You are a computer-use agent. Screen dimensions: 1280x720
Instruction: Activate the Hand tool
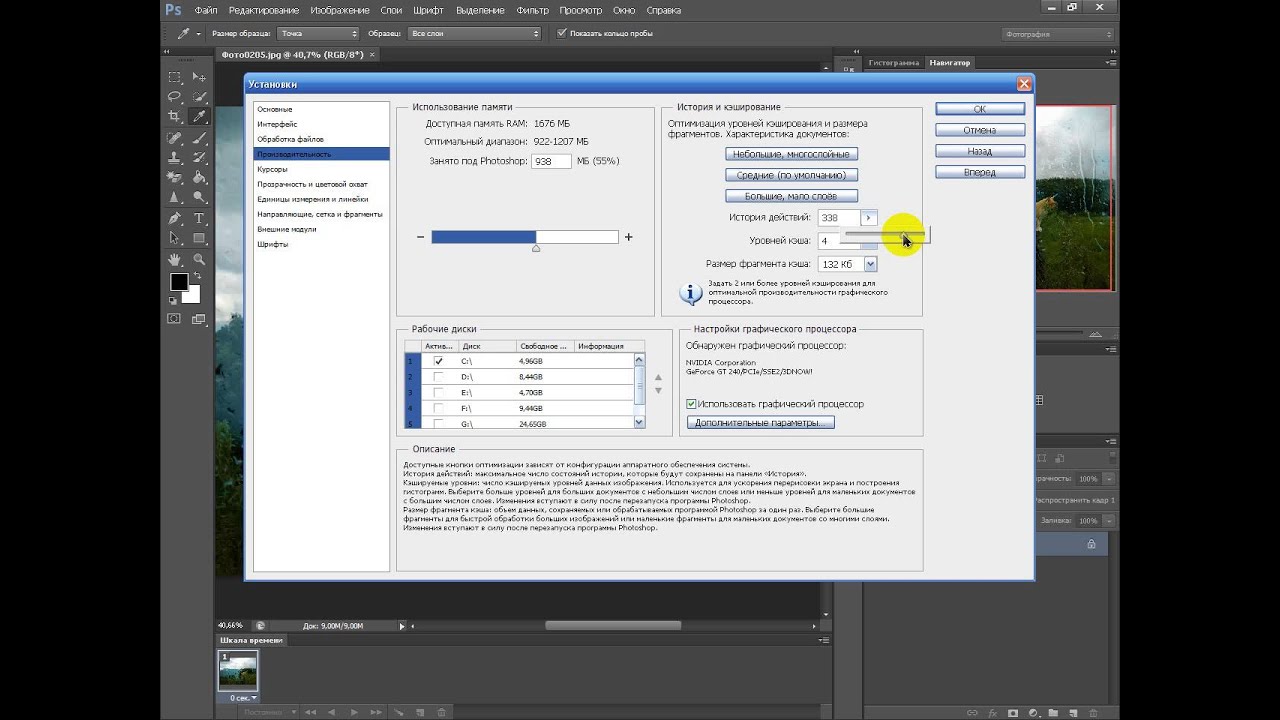[x=174, y=259]
